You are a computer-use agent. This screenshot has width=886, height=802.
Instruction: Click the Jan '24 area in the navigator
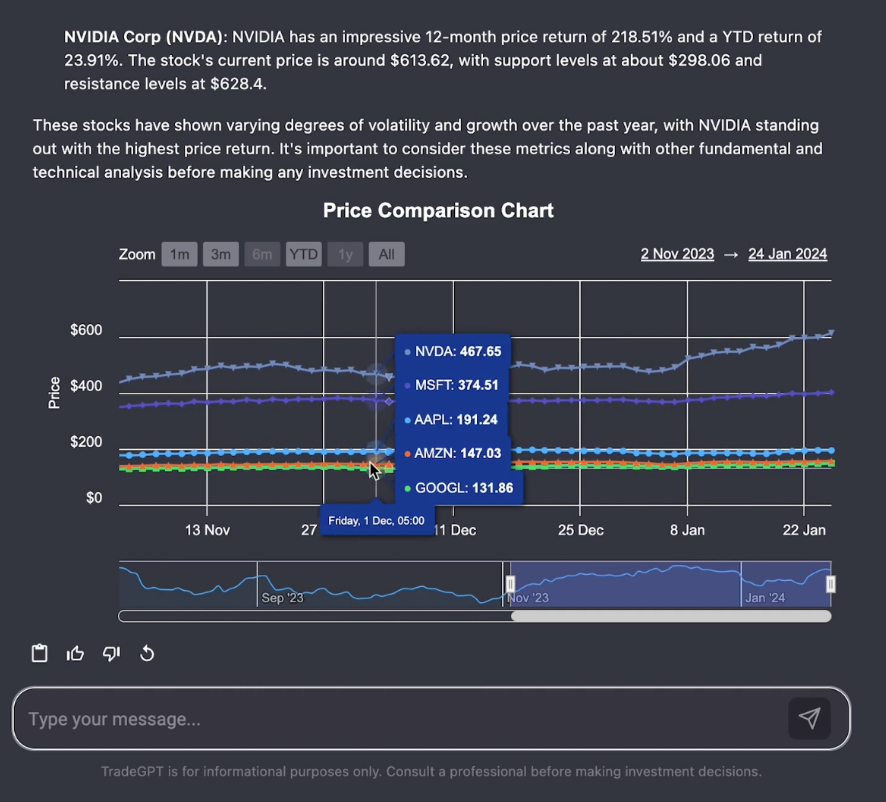coord(765,597)
